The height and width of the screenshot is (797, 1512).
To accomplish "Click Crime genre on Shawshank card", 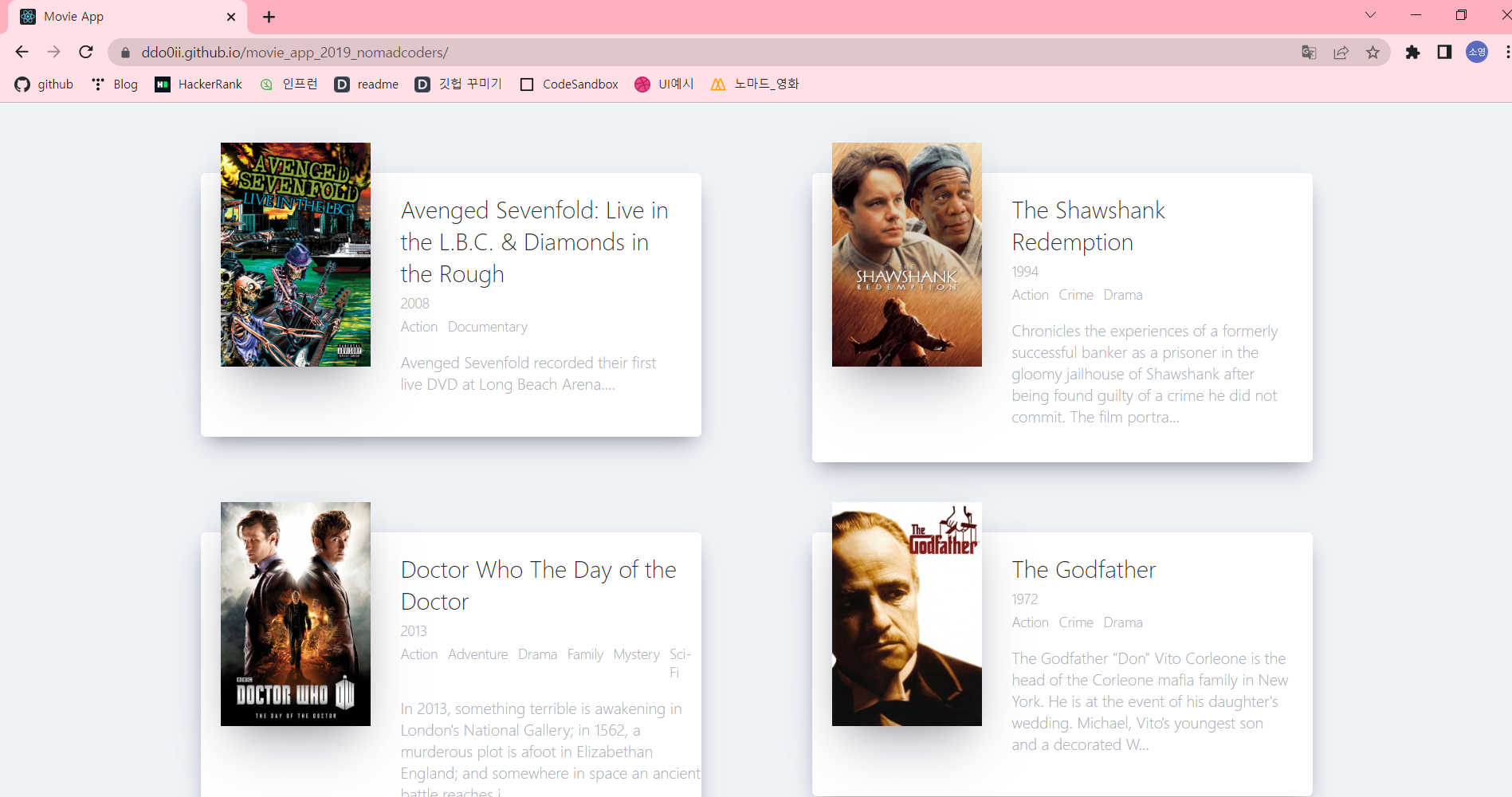I will tap(1076, 295).
